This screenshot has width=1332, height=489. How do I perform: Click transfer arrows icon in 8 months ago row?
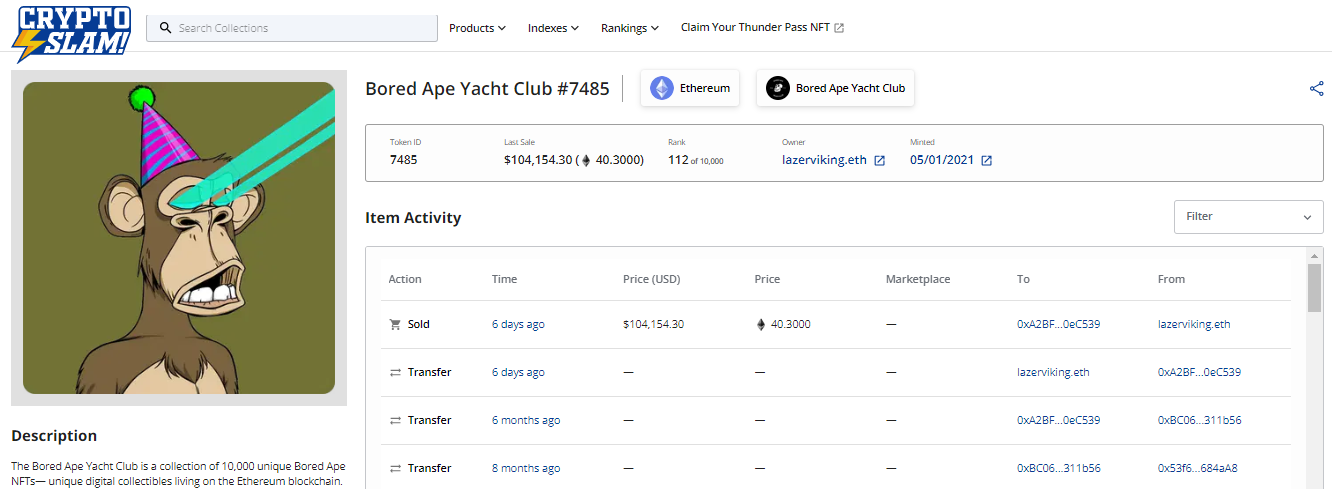pos(395,468)
